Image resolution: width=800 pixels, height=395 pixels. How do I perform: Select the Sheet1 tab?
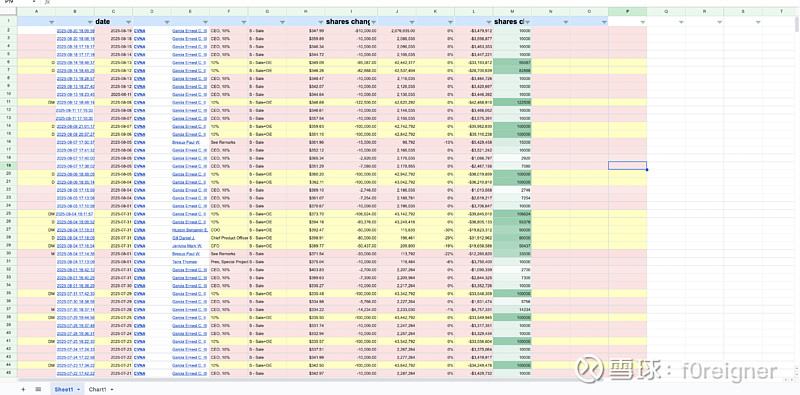point(64,389)
